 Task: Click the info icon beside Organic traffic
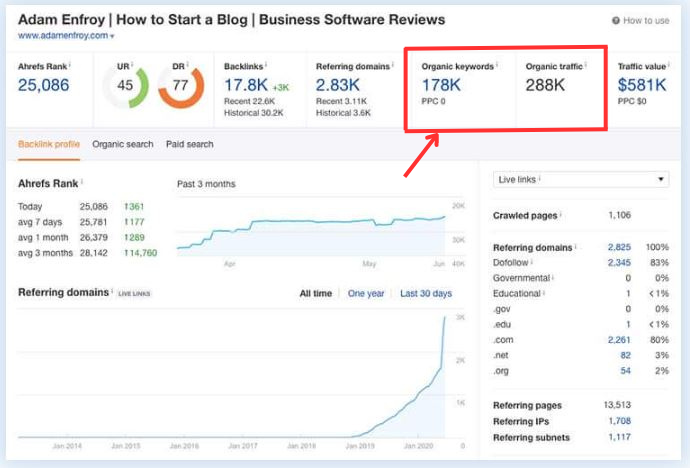[x=586, y=65]
